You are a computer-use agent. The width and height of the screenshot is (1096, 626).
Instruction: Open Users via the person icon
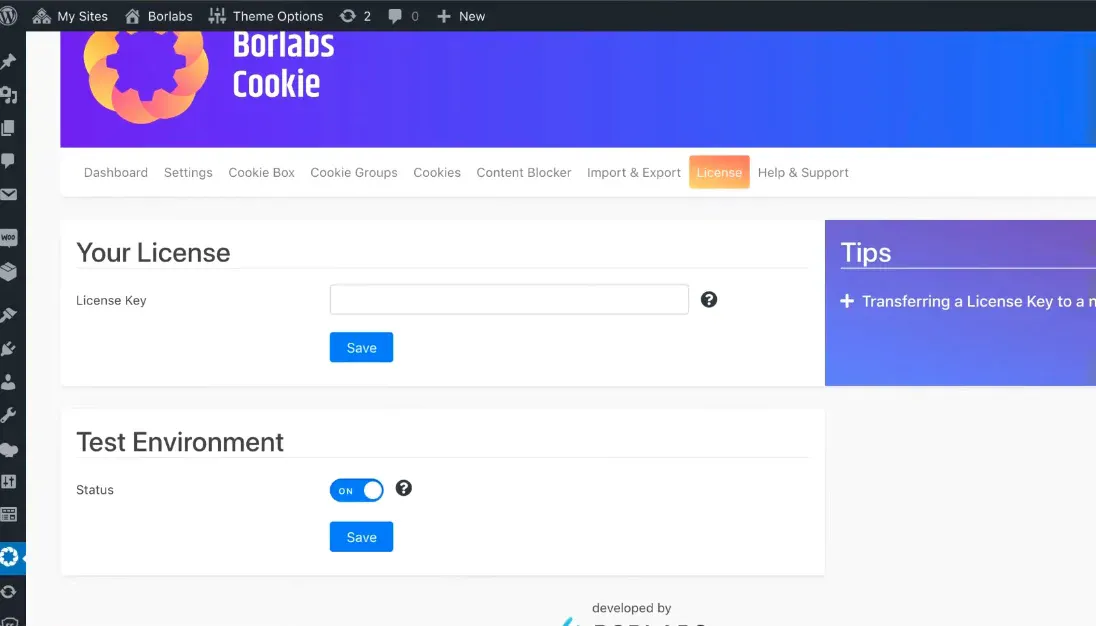click(9, 382)
